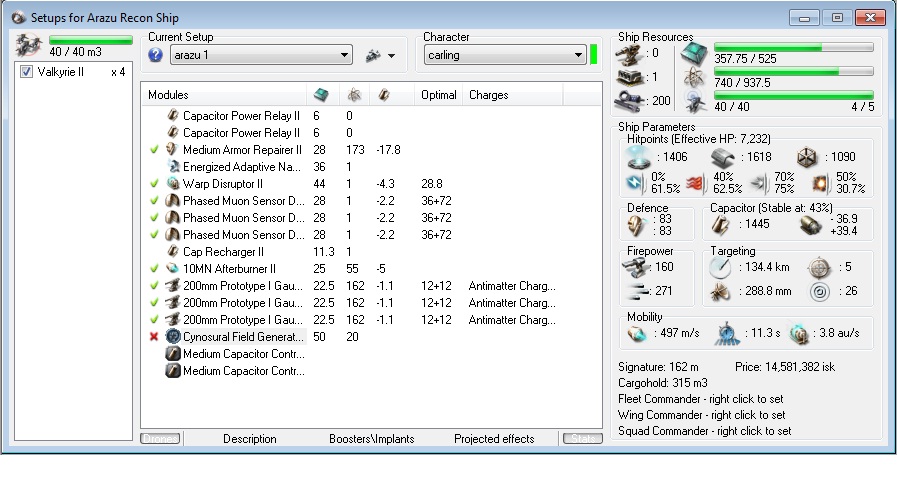897x480 pixels.
Task: Click the signature resolution icon showing 288.8 mm
Action: [x=720, y=291]
